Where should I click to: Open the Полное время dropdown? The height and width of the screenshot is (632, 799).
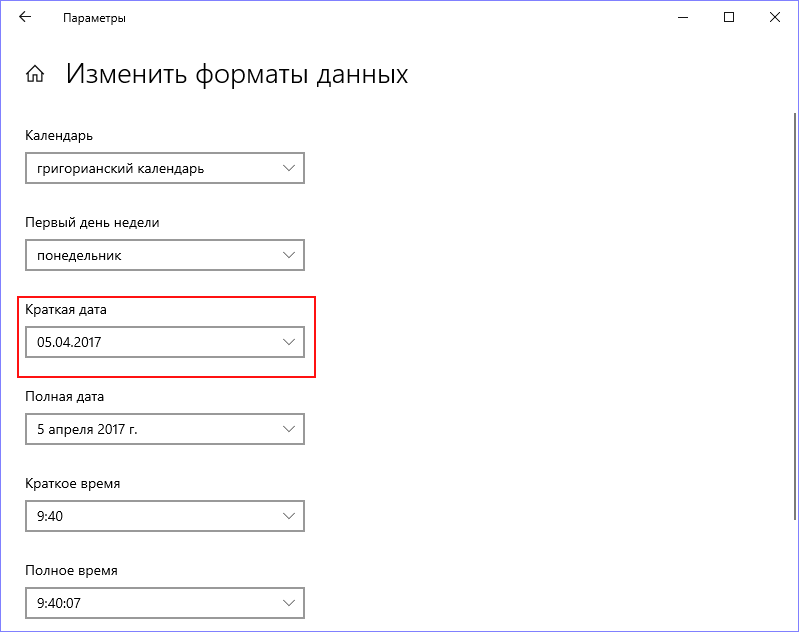pyautogui.click(x=165, y=603)
